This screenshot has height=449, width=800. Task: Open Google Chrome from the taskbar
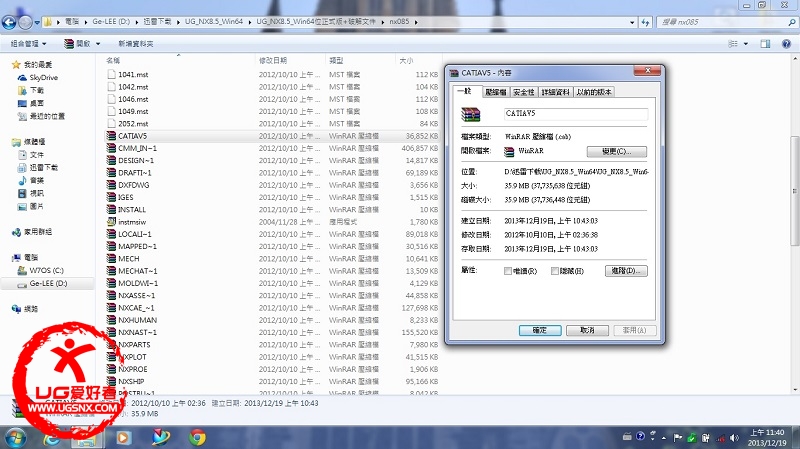tap(197, 437)
